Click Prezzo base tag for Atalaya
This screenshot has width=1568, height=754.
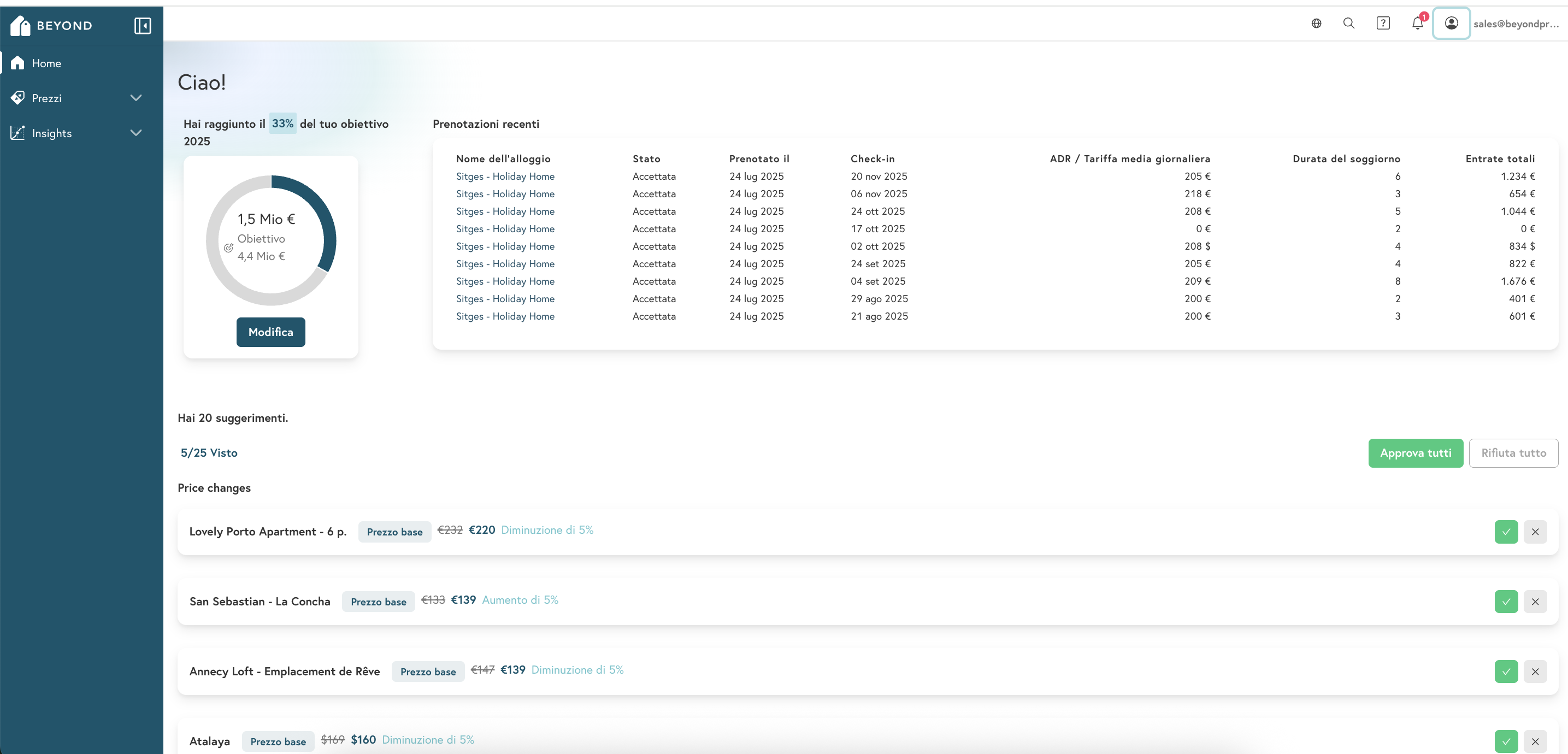tap(278, 741)
